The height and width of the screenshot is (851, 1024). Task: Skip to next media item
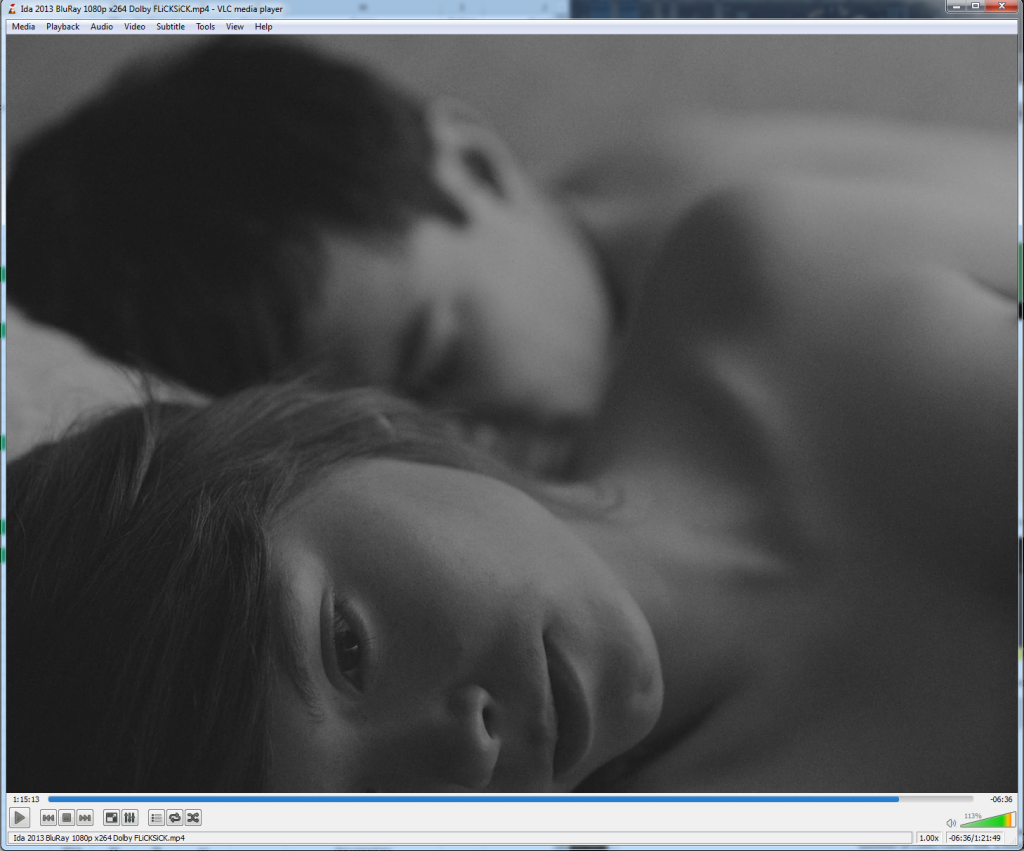[x=85, y=818]
